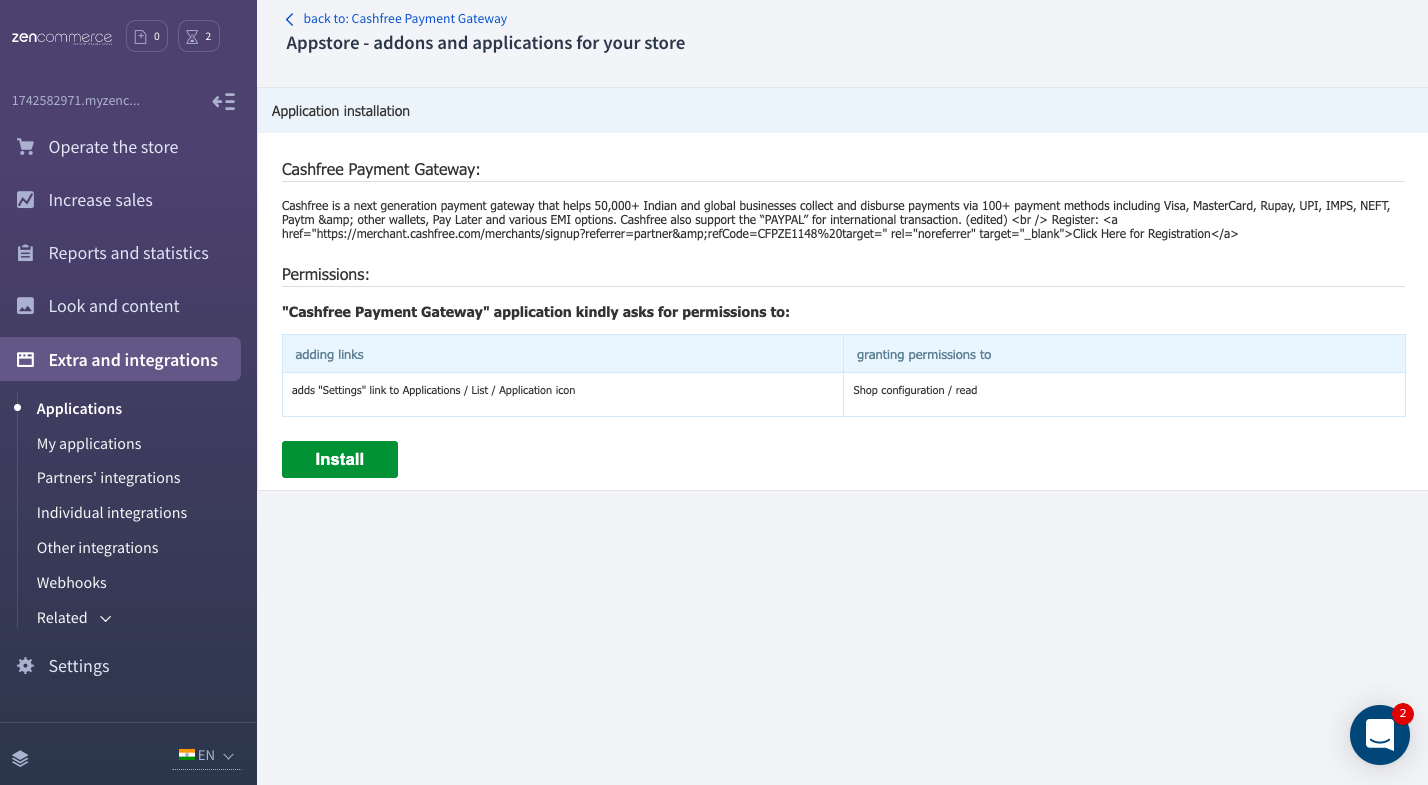
Task: Open the documents counter badge showing 0
Action: tap(147, 37)
